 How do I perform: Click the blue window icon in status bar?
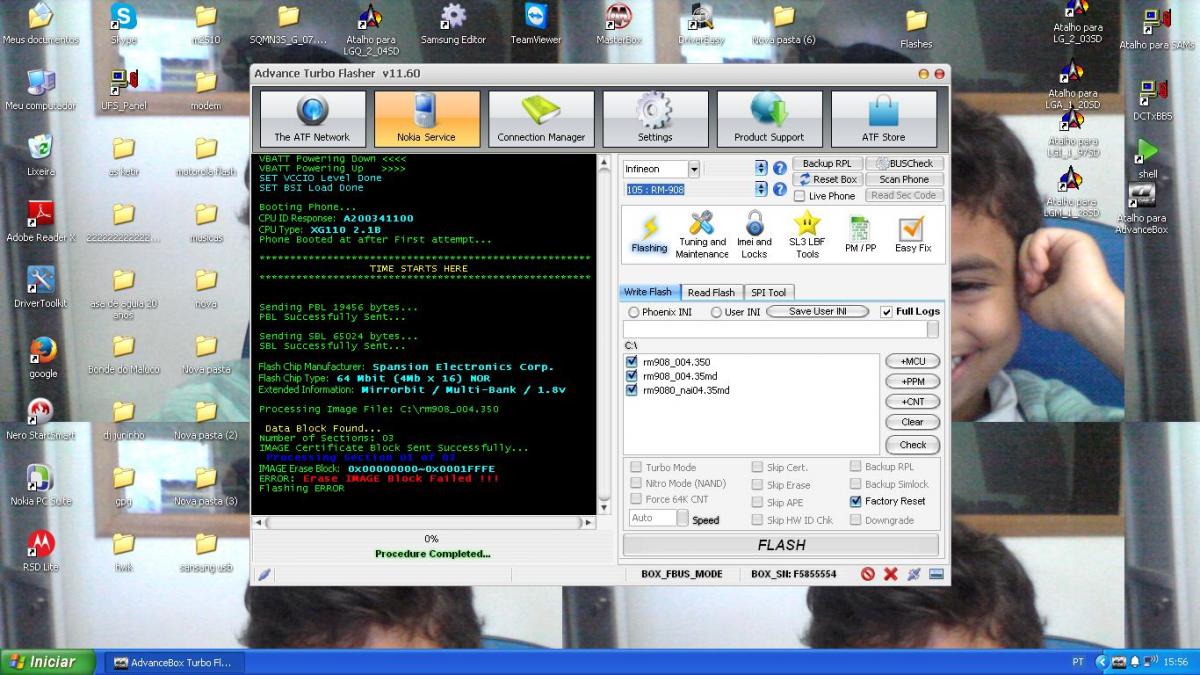coord(936,574)
